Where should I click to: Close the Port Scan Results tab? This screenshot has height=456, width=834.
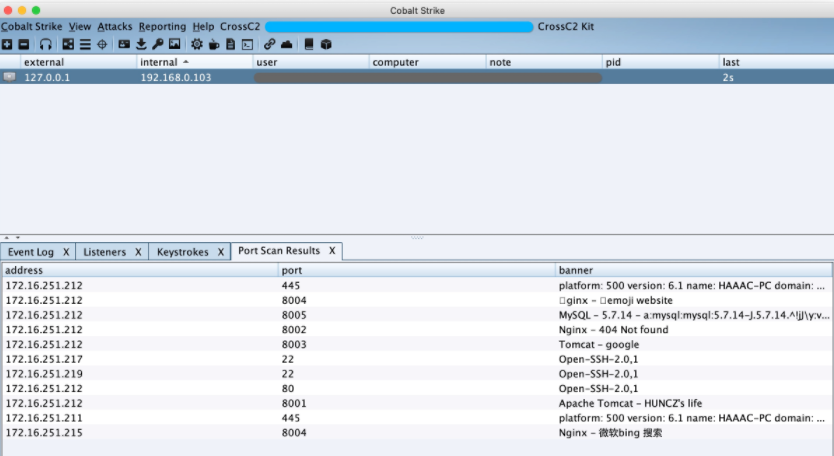coord(332,251)
